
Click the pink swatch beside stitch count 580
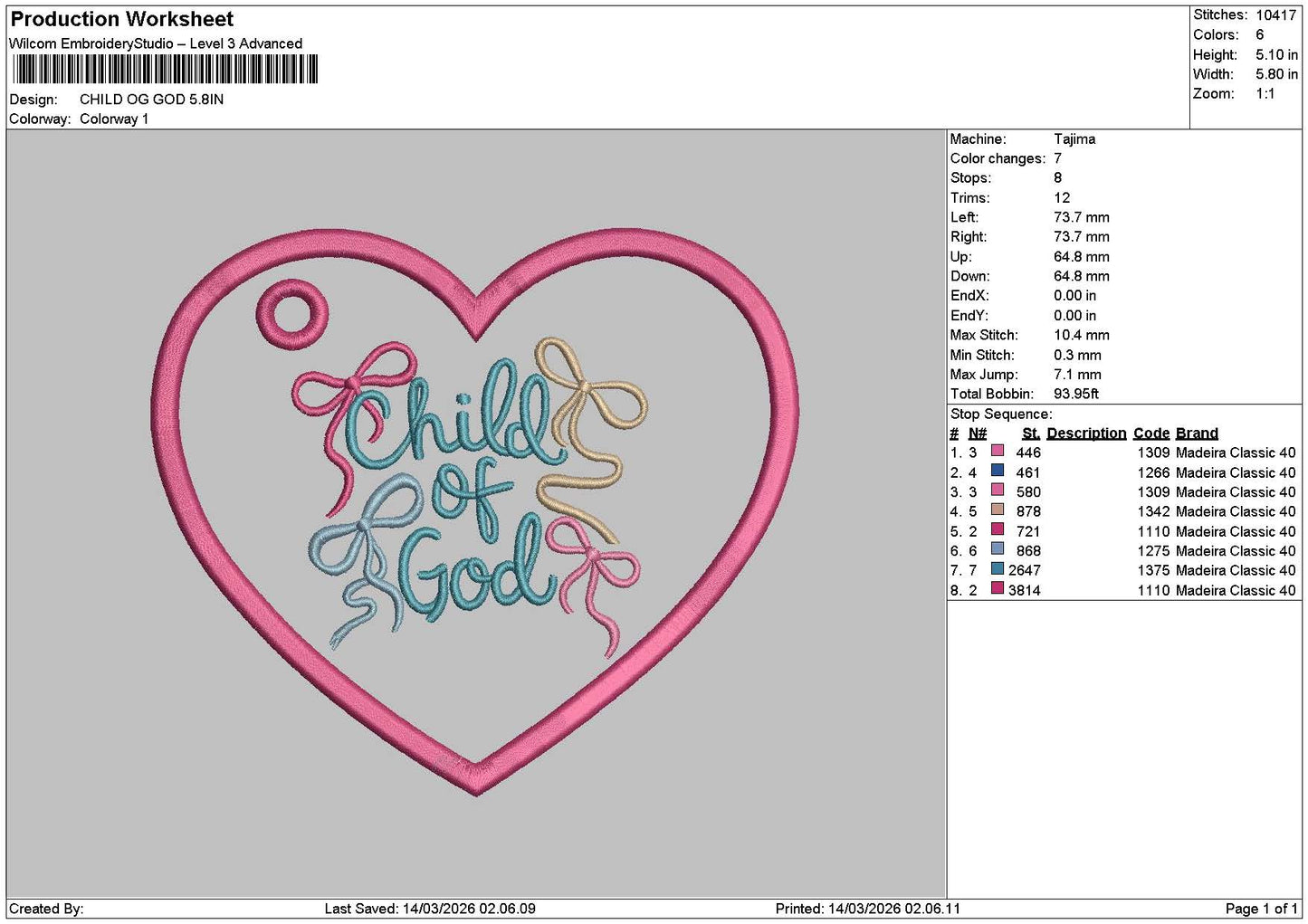(998, 490)
